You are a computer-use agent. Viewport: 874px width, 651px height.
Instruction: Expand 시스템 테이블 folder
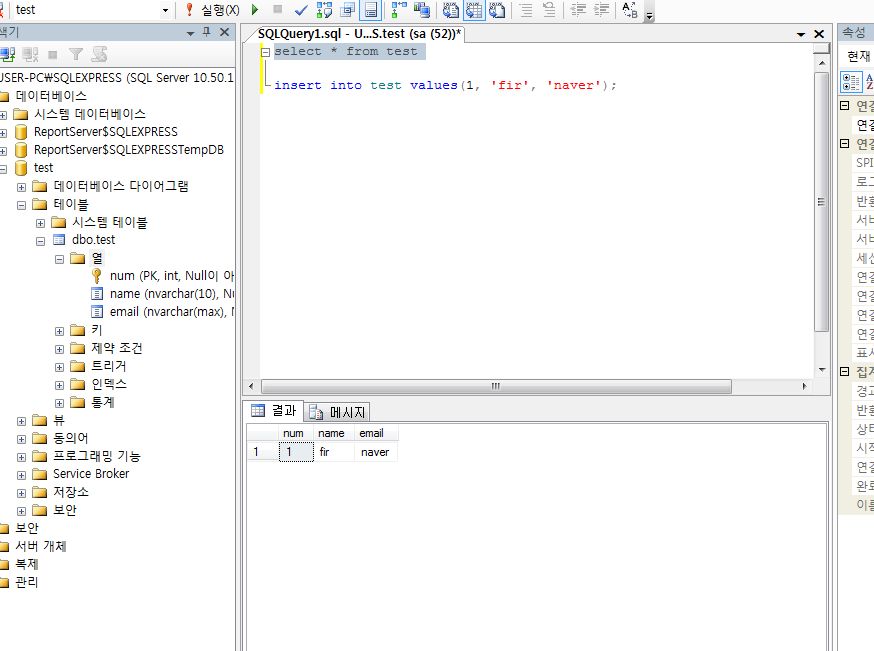[x=40, y=224]
